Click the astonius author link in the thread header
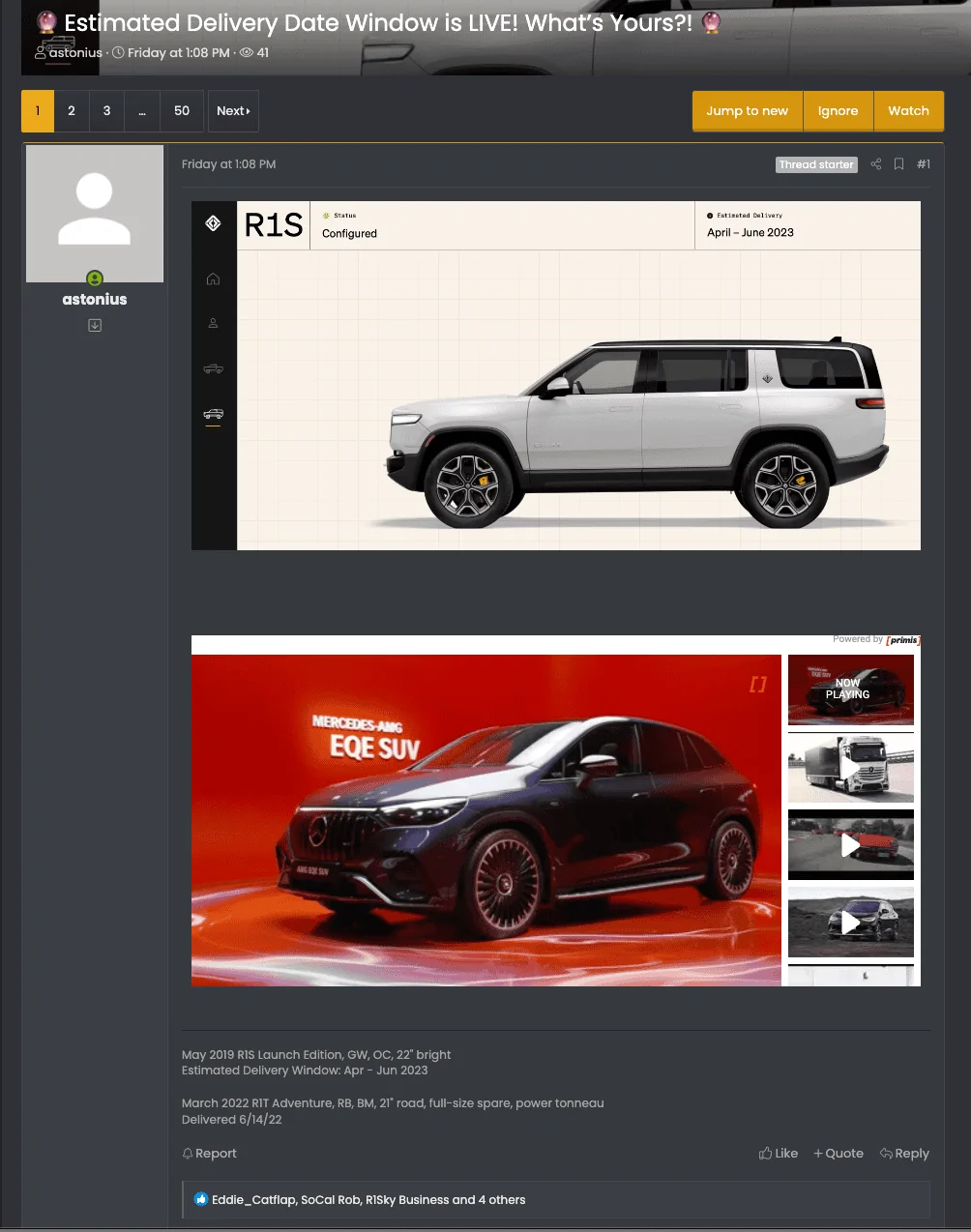 pos(75,53)
